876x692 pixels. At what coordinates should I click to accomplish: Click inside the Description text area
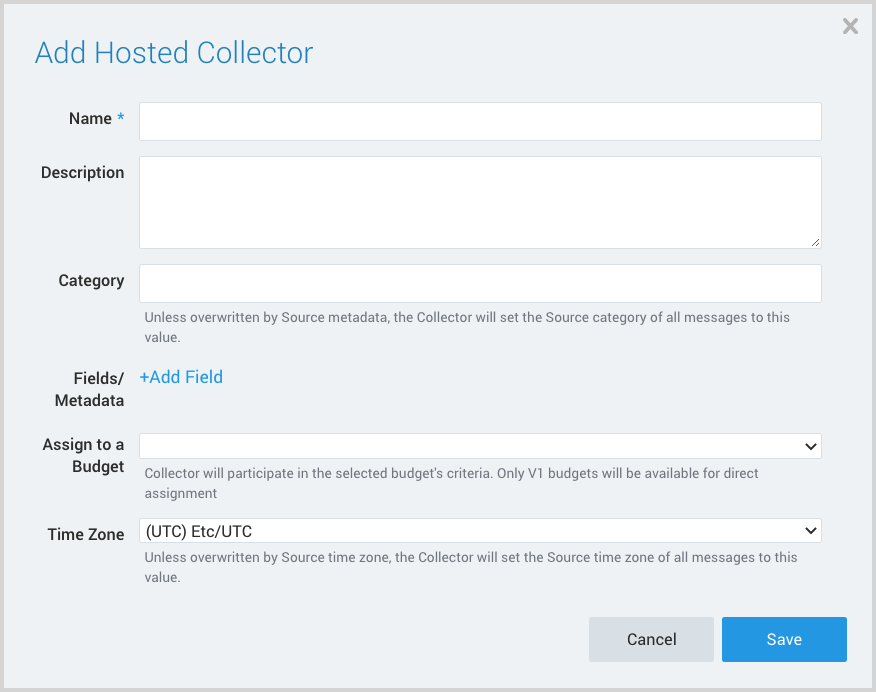pyautogui.click(x=479, y=200)
